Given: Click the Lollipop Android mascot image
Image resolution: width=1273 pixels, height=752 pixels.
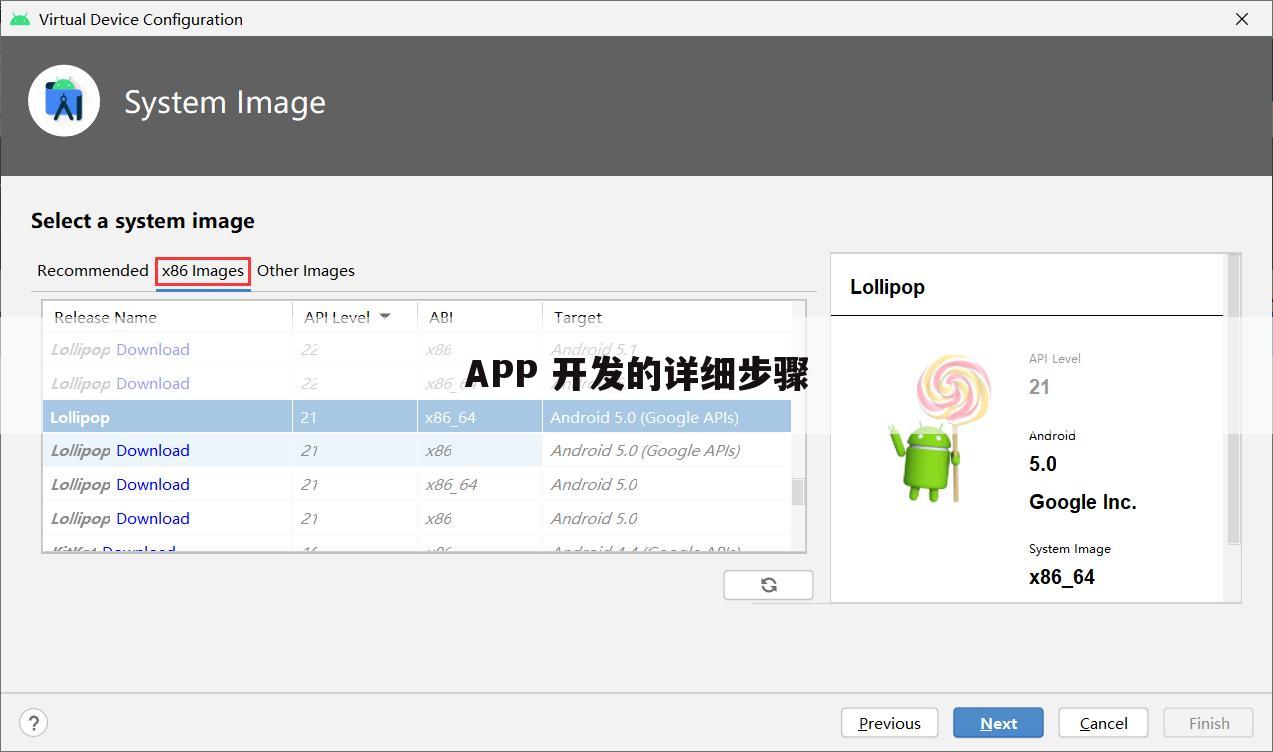Looking at the screenshot, I should (x=938, y=429).
